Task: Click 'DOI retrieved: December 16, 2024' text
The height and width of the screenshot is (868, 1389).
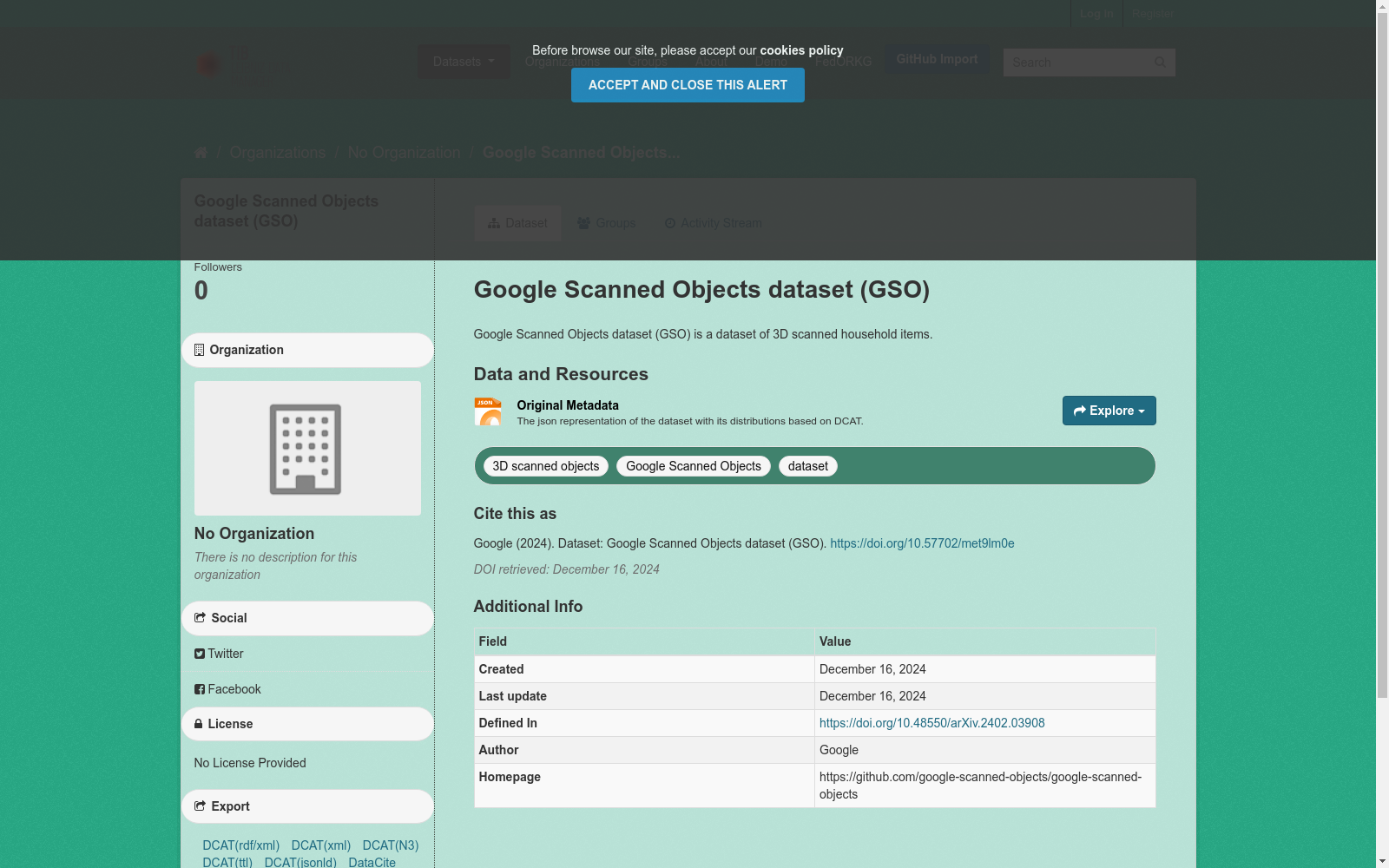Action: pyautogui.click(x=567, y=569)
